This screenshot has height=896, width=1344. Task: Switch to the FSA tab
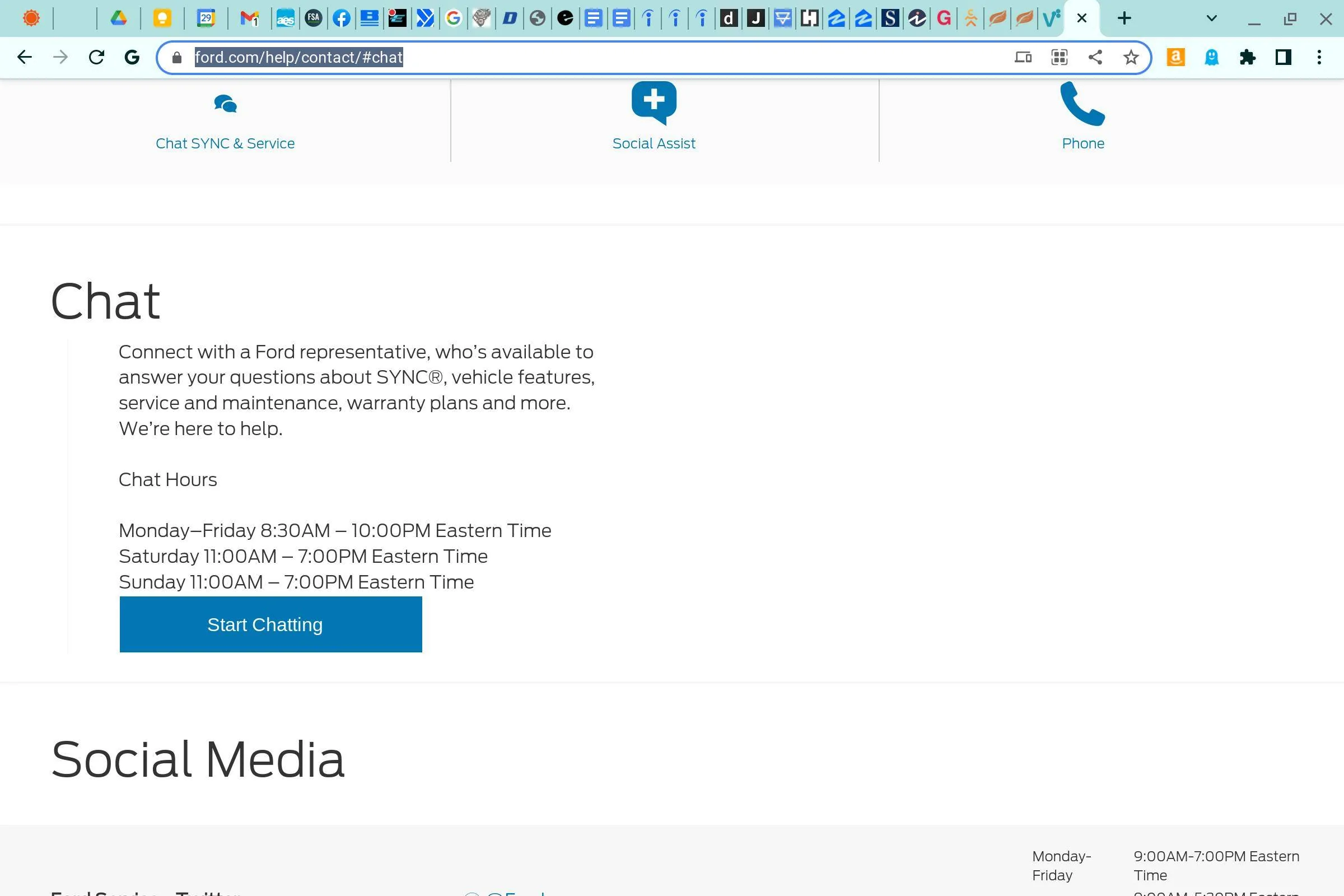[x=313, y=18]
